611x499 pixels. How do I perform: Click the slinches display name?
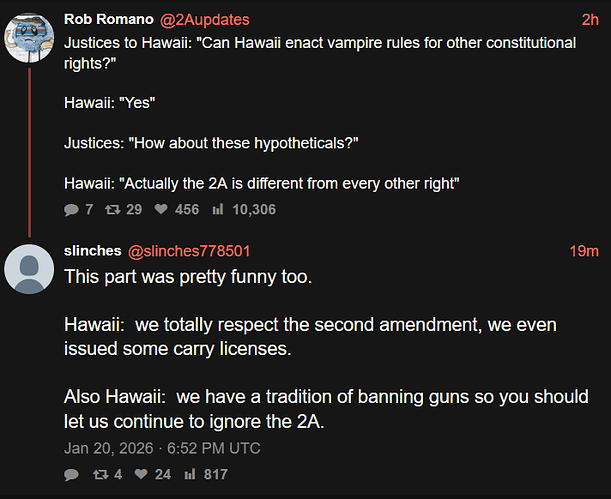coord(93,251)
